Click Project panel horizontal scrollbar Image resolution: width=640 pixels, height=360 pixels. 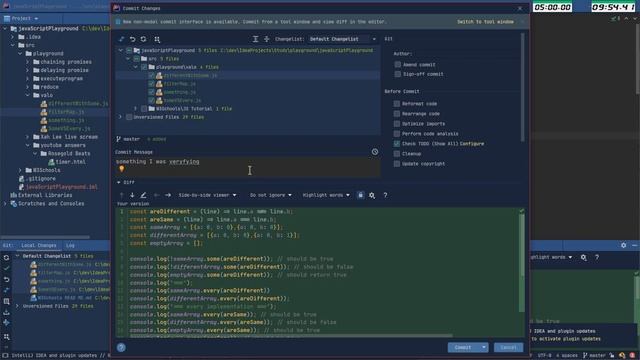46,237
